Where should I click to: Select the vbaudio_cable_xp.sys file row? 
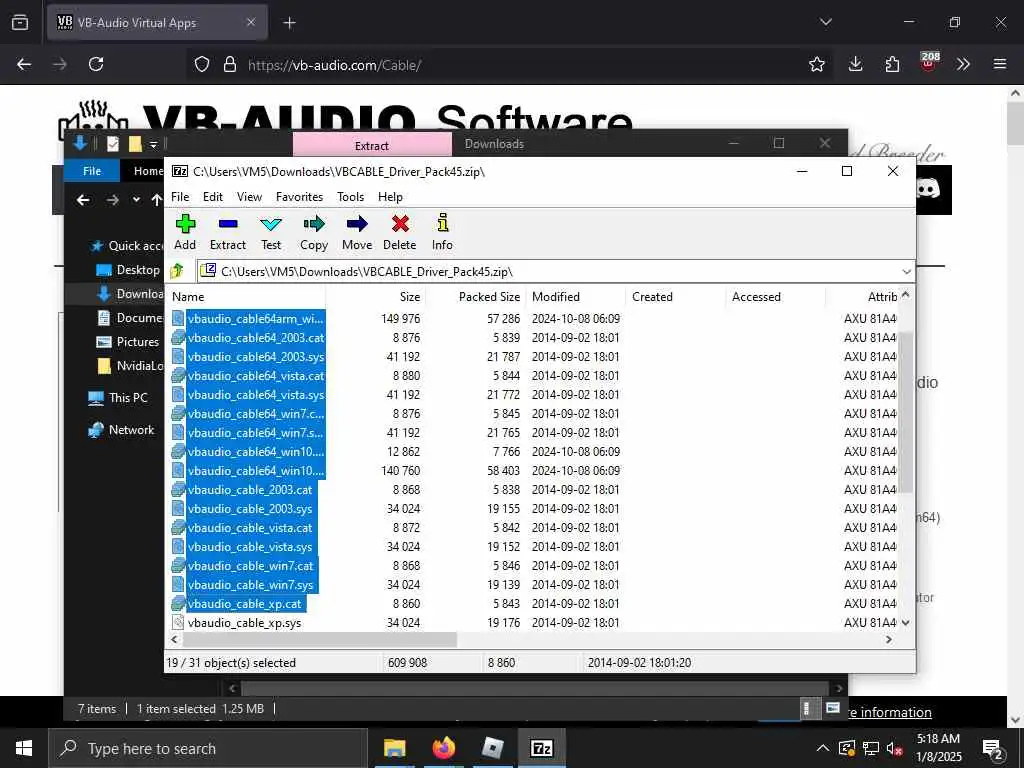pyautogui.click(x=532, y=622)
